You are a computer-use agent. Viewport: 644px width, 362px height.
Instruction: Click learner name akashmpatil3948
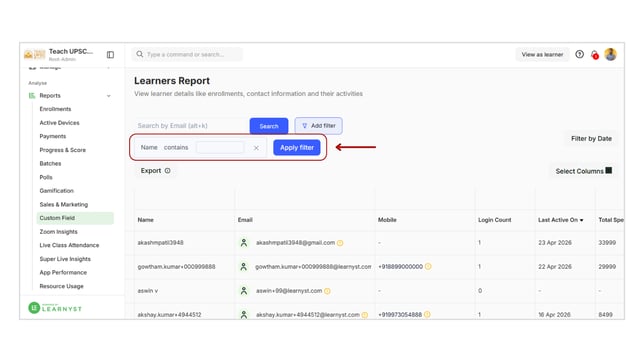coord(161,243)
